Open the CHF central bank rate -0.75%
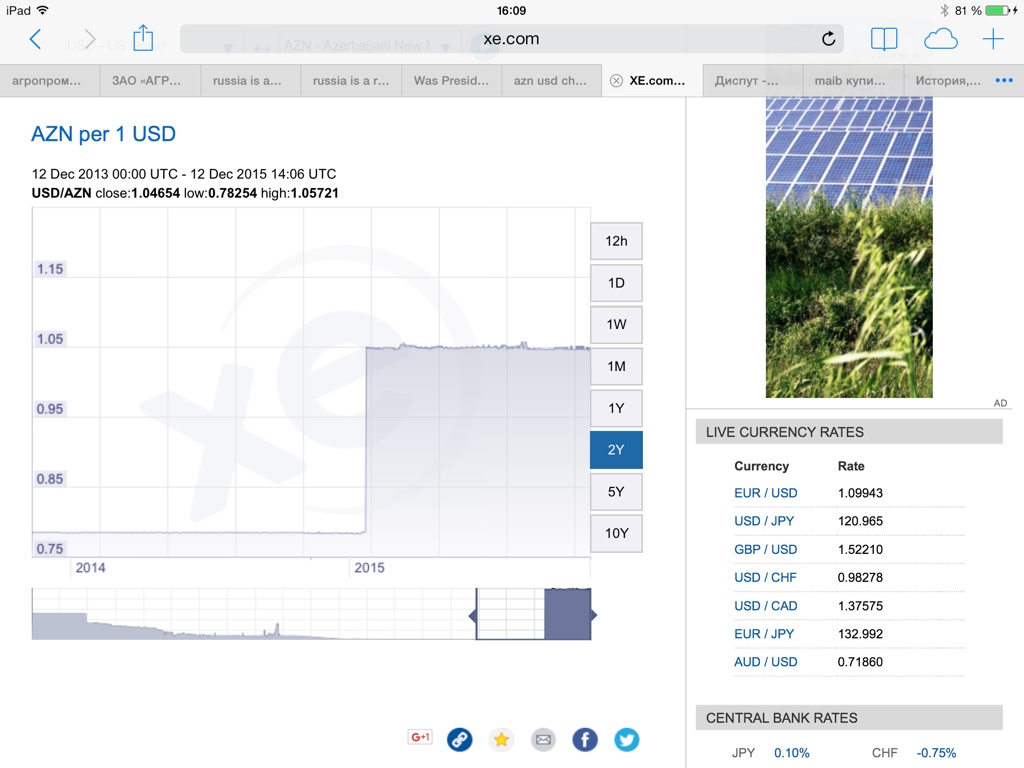1024x768 pixels. (x=936, y=753)
